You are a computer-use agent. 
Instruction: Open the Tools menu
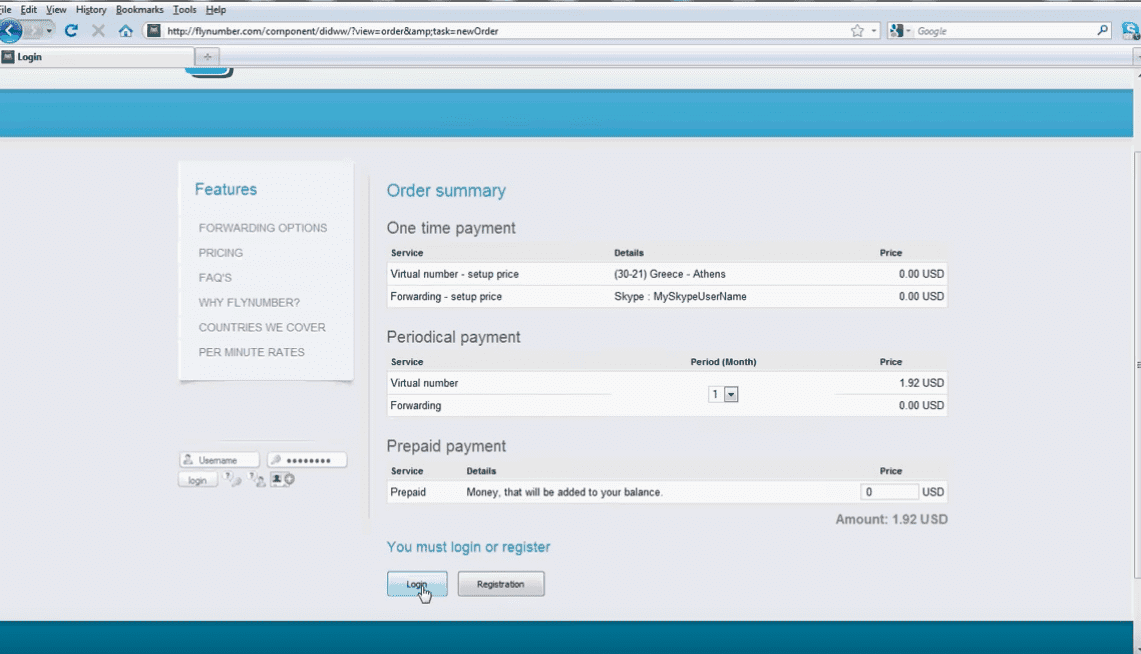[184, 9]
